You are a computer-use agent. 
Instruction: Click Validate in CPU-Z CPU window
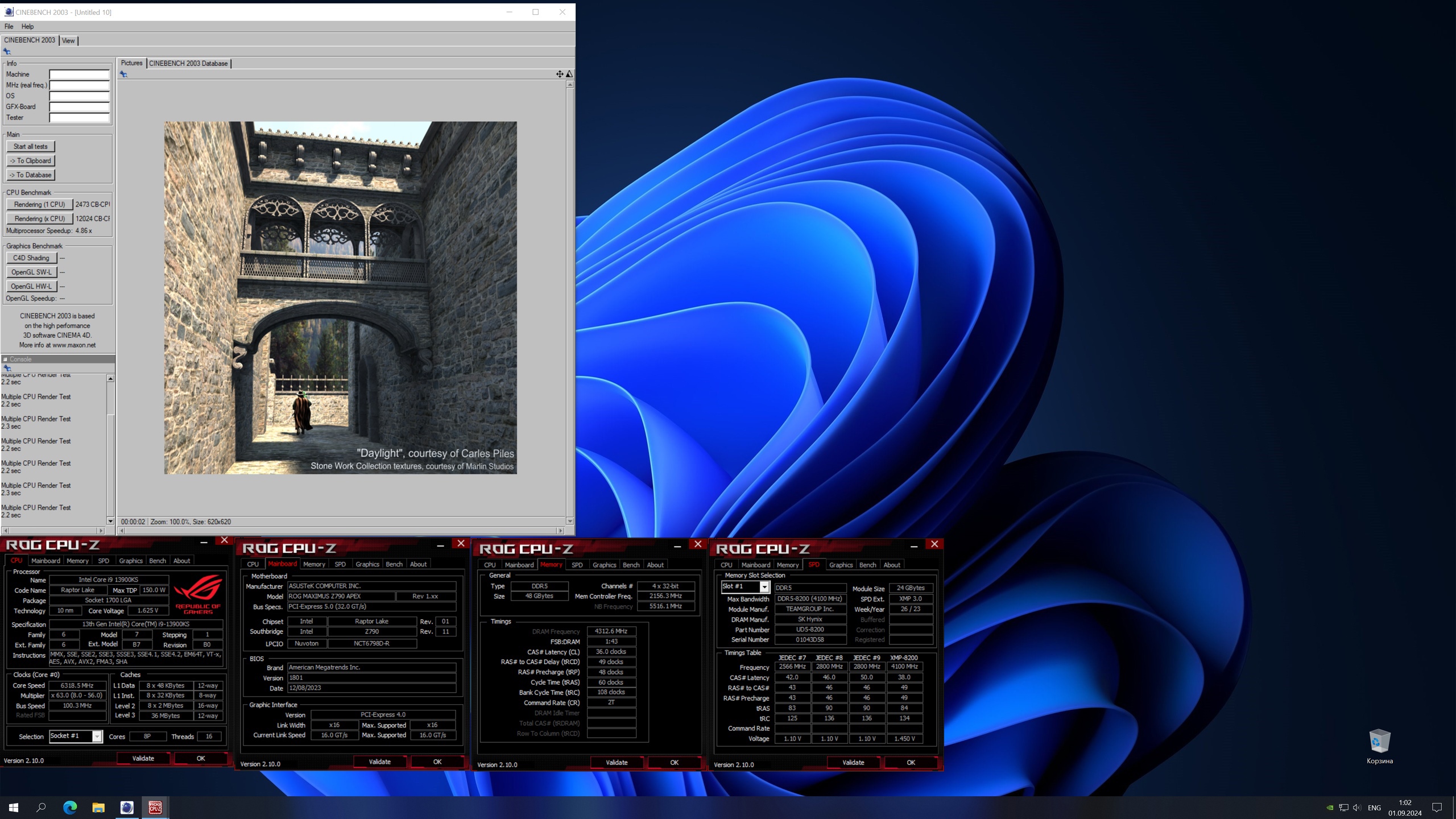tap(143, 758)
